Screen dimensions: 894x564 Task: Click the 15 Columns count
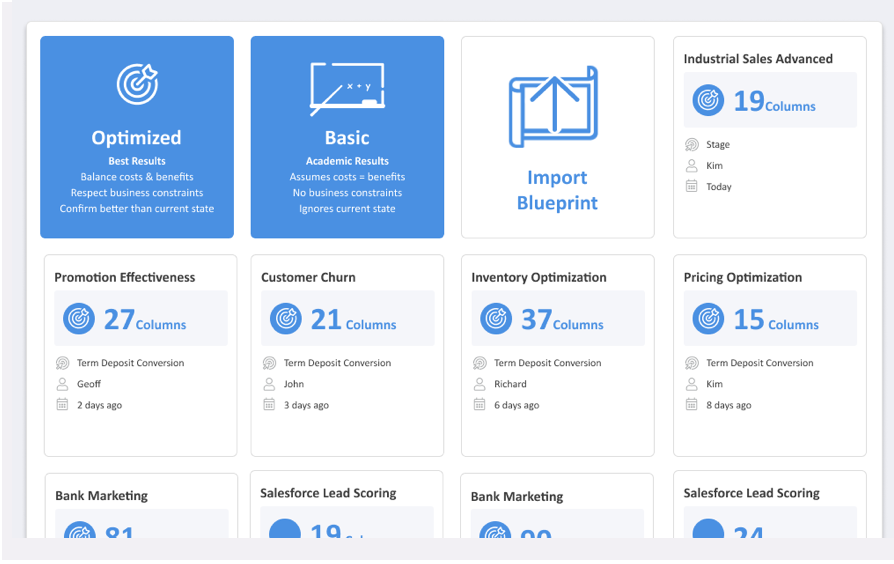click(x=776, y=319)
